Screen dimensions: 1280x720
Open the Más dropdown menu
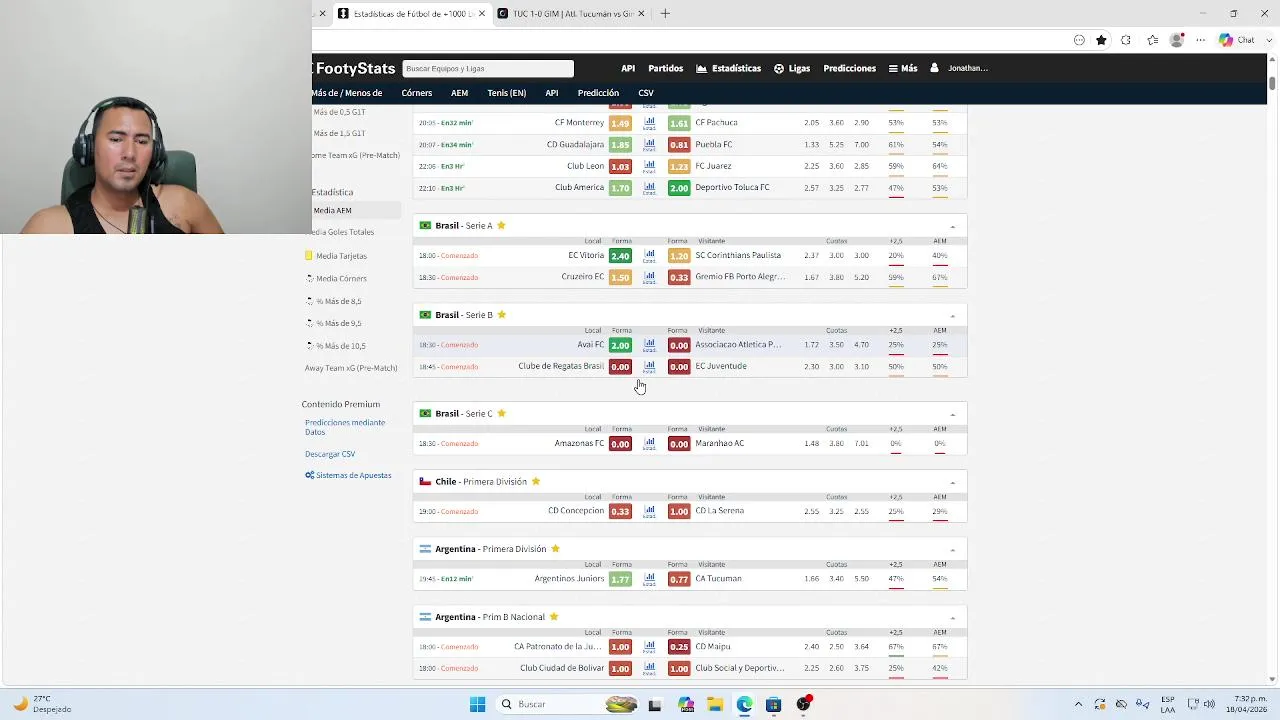click(902, 68)
